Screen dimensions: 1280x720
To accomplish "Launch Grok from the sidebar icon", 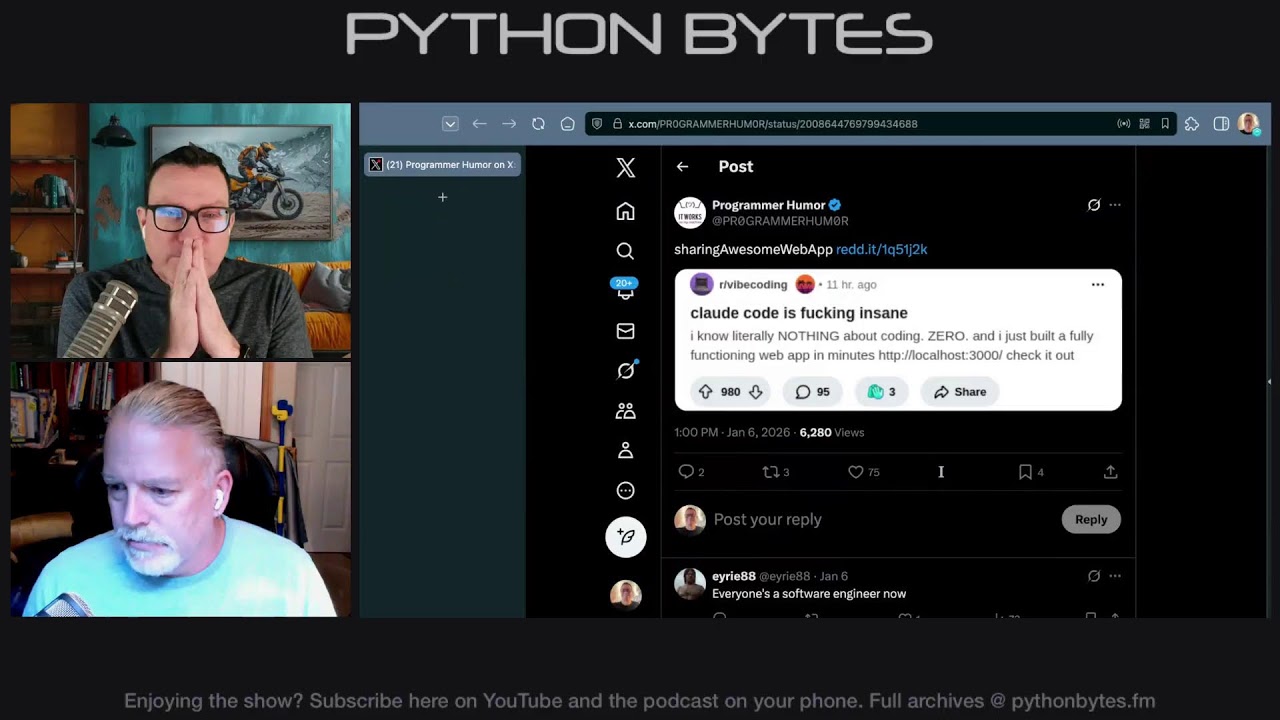I will (625, 370).
